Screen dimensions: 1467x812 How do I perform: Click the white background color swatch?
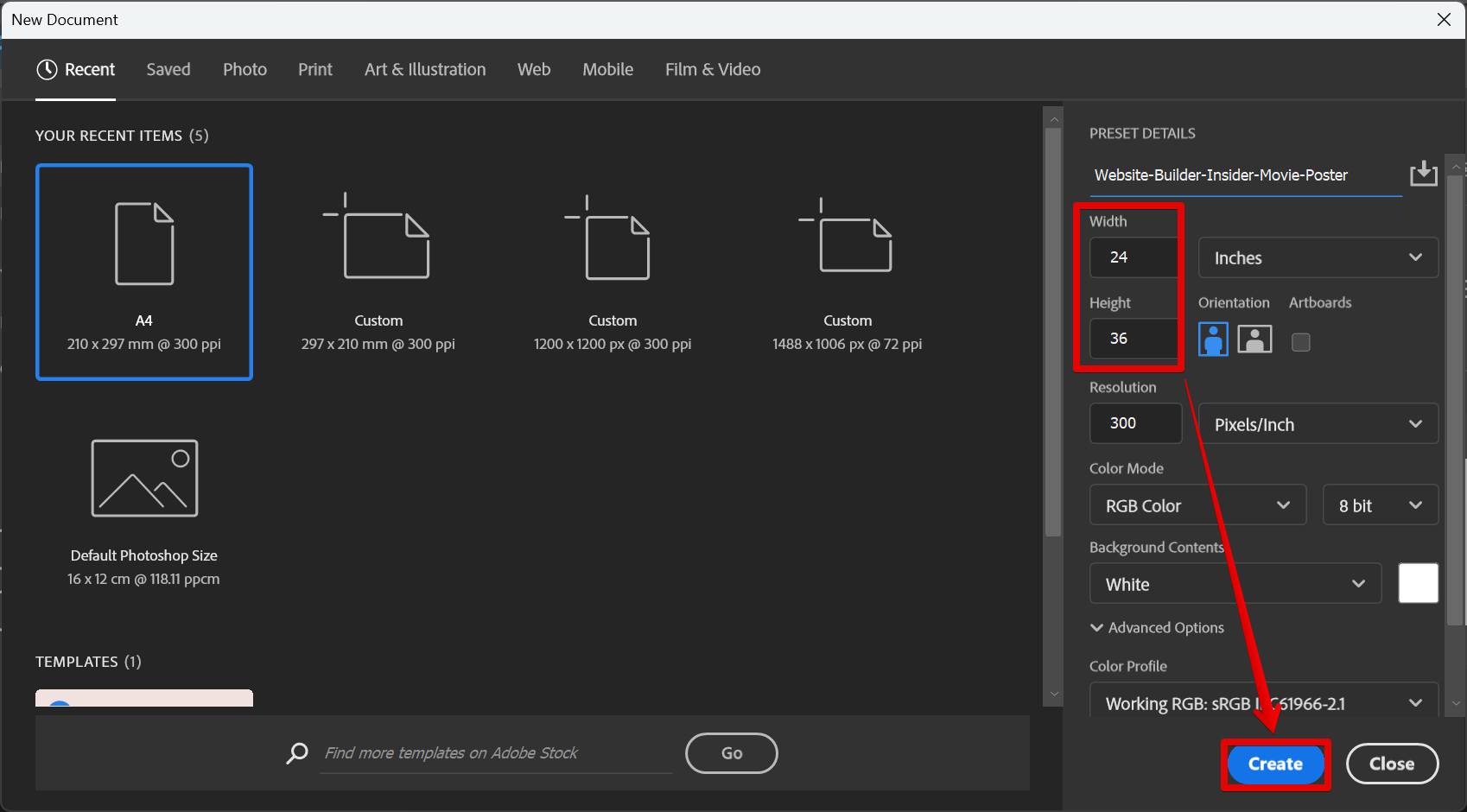(1418, 583)
